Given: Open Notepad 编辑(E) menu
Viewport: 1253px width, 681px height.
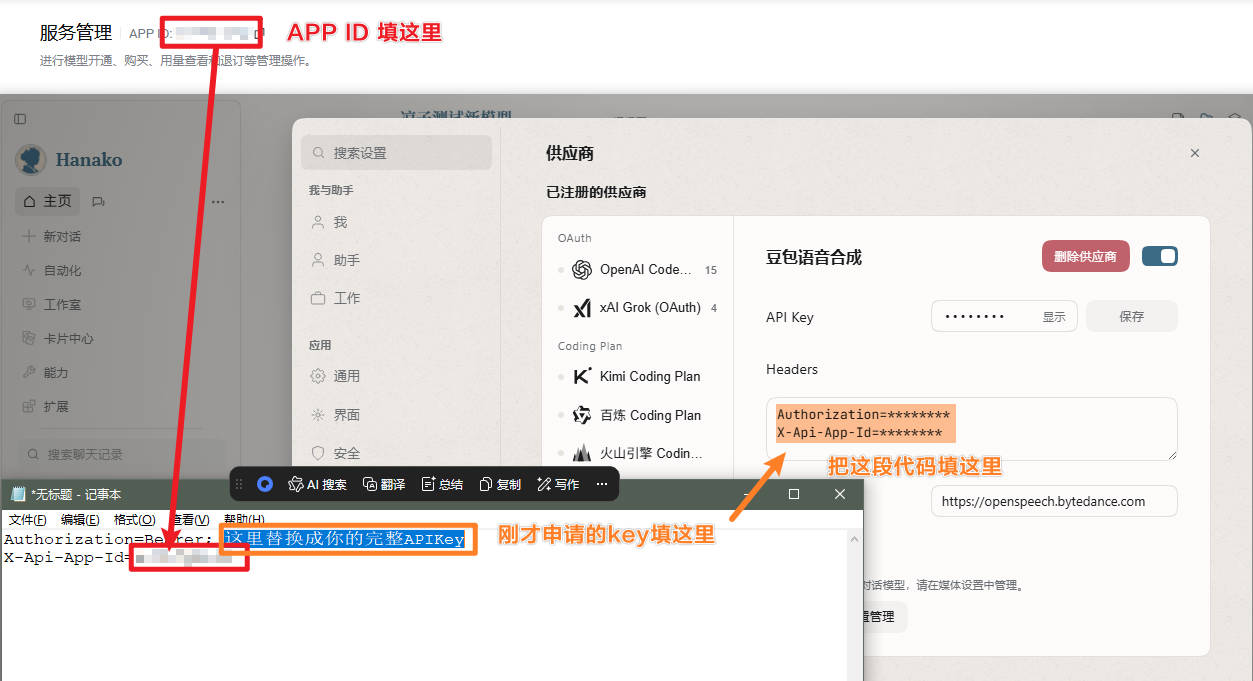Looking at the screenshot, I should coord(80,519).
